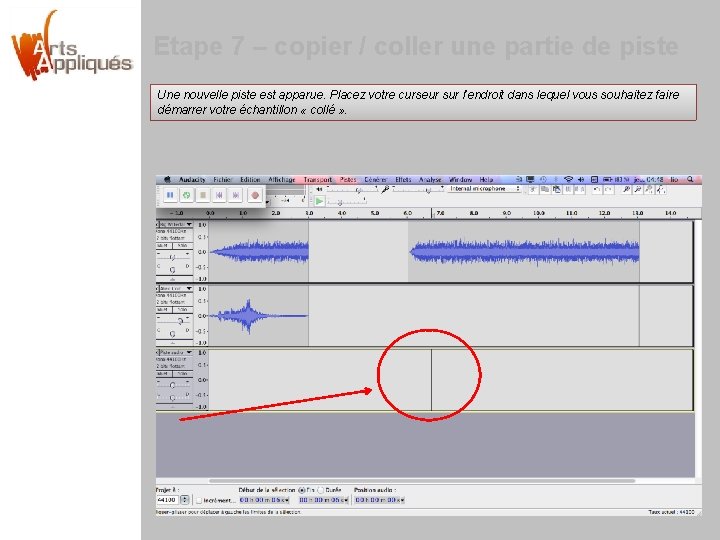Click the Pause transport button
Screen dimensions: 720x540
(x=170, y=195)
